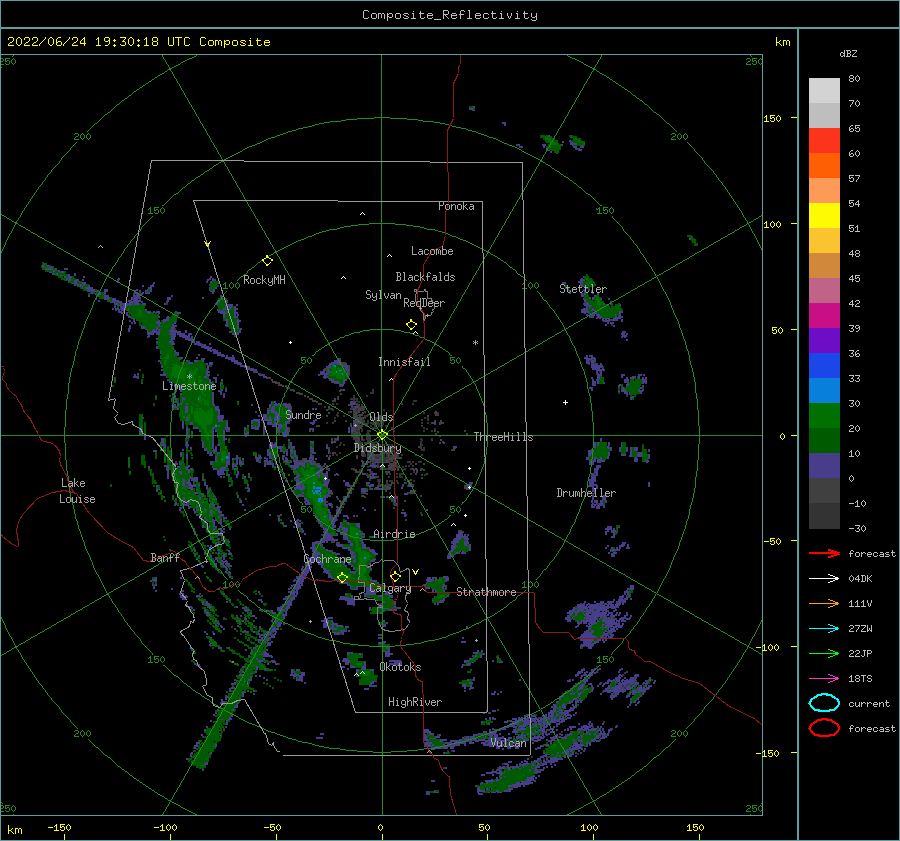Screen dimensions: 900x841
Task: Click the 20 dBZ green color swatch
Action: pos(824,416)
